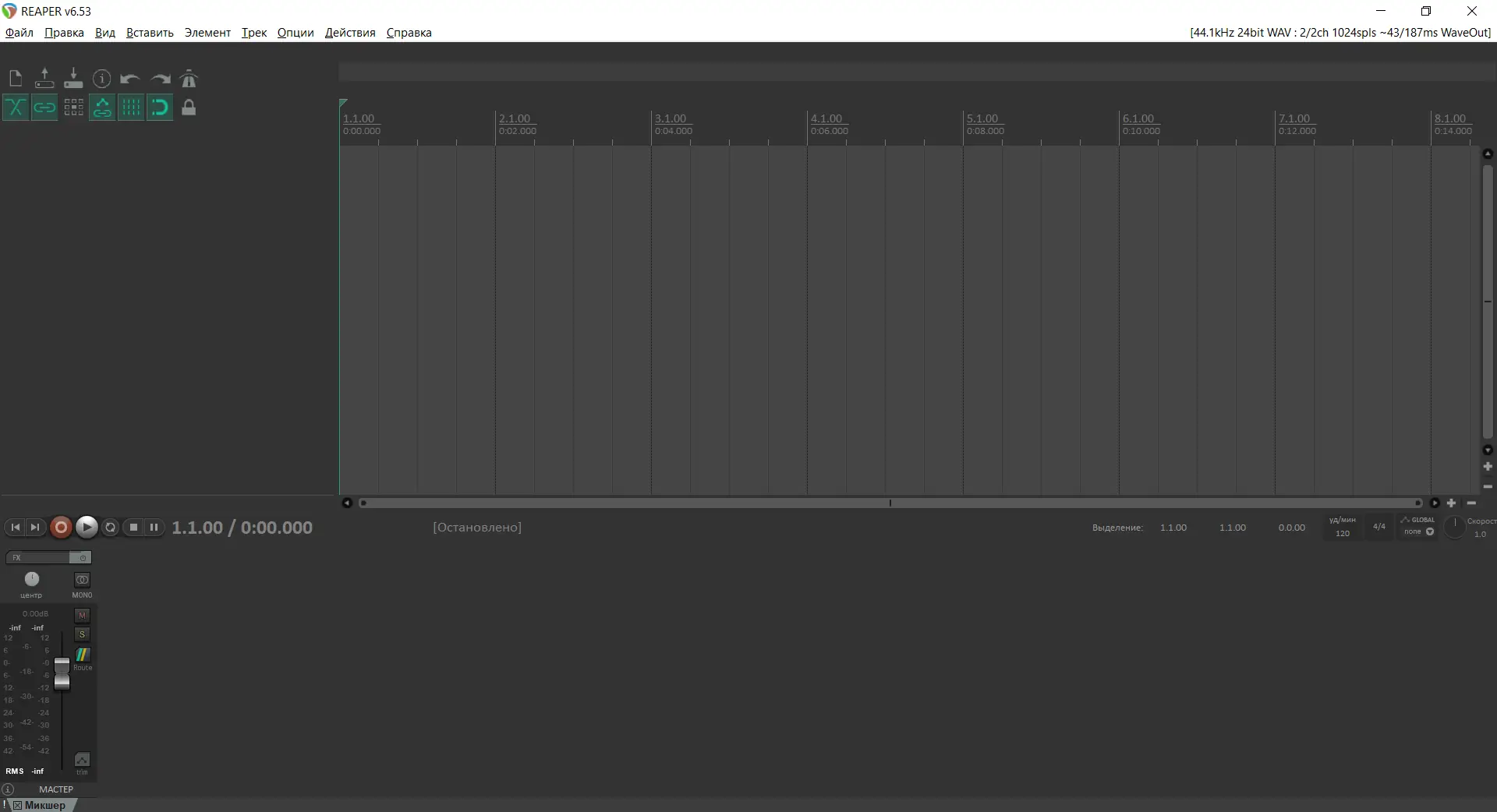Toggle auto-crossfade toolbar button

point(16,108)
